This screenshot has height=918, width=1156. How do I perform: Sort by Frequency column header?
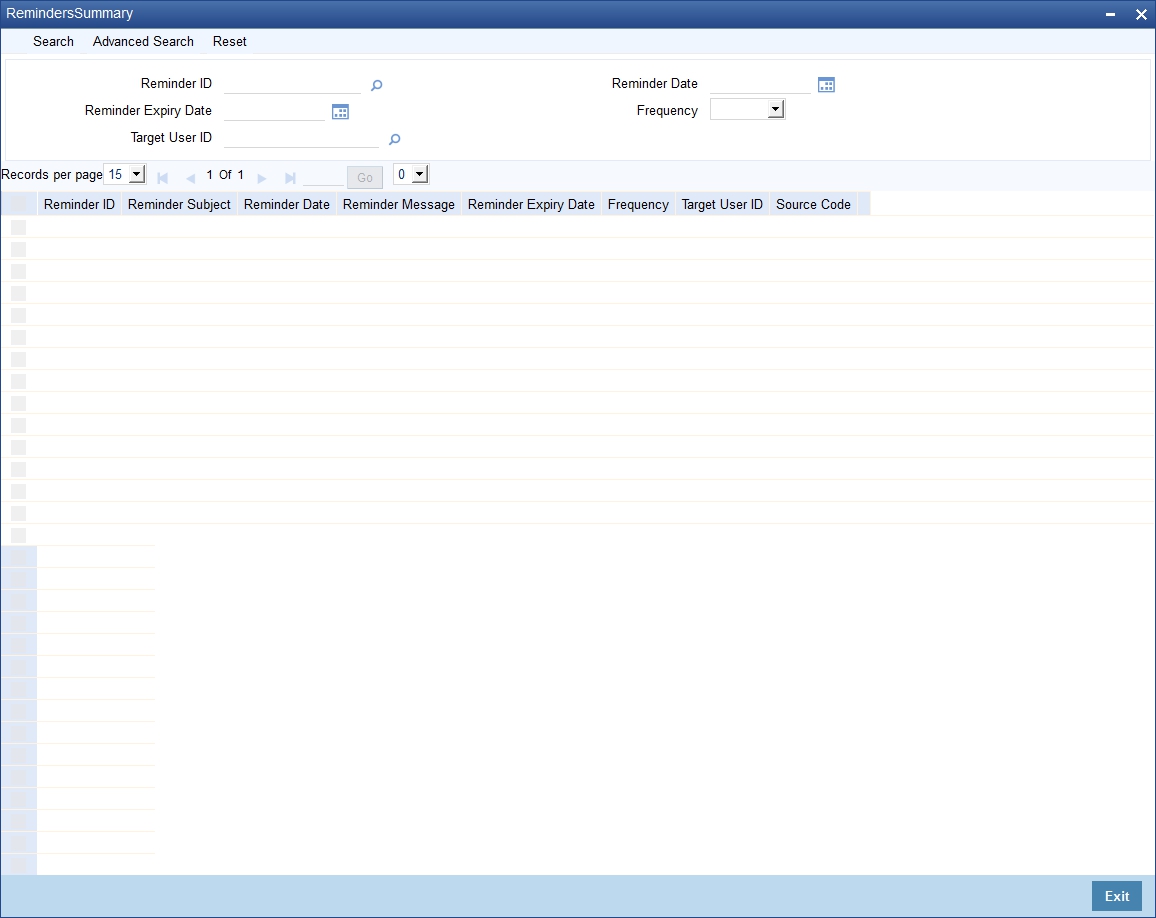click(638, 204)
